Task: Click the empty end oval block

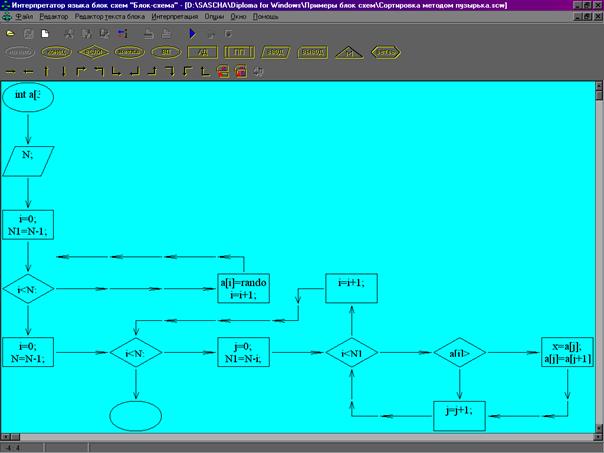Action: [x=134, y=412]
